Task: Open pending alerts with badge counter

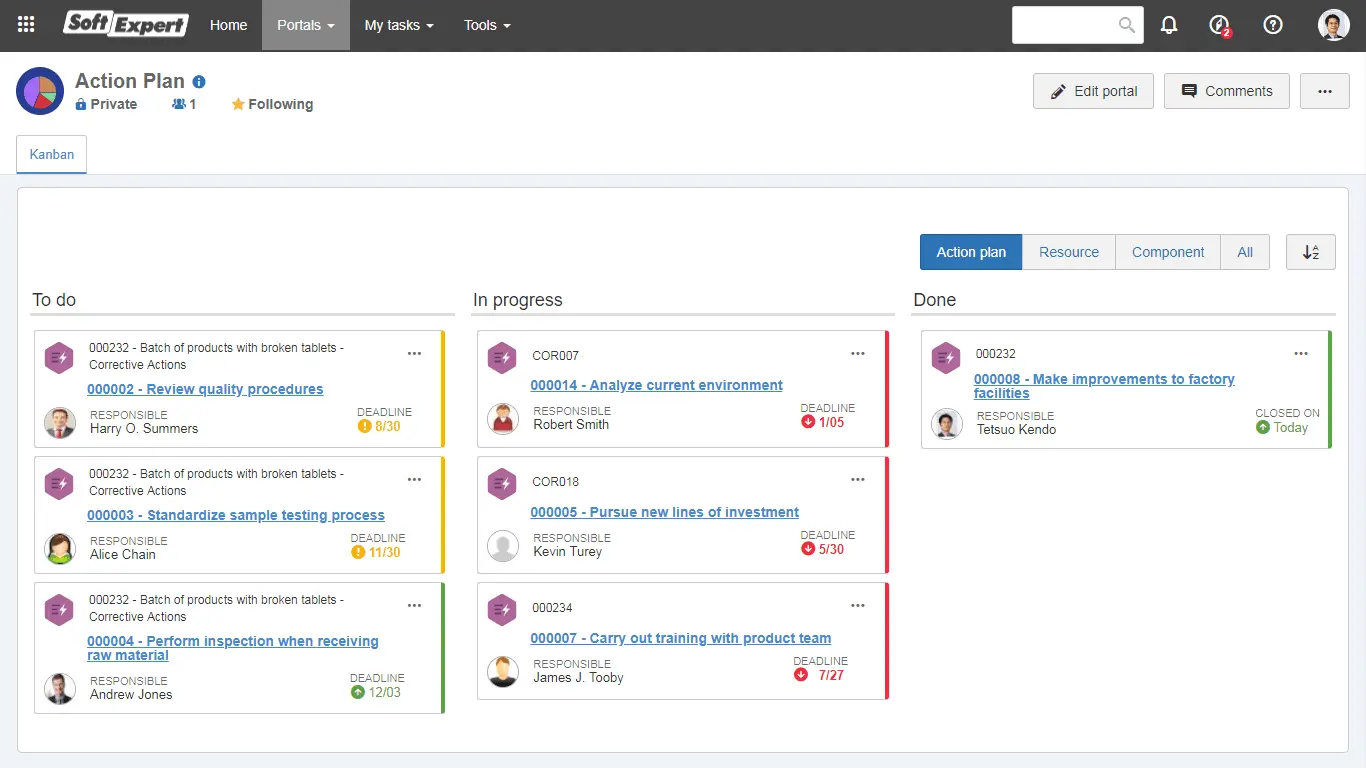Action: (1218, 24)
